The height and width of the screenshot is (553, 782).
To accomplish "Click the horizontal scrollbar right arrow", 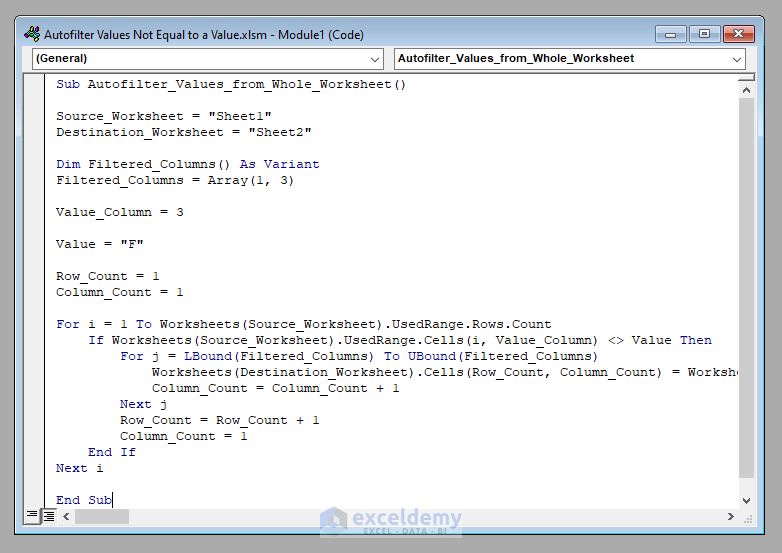I will point(731,517).
